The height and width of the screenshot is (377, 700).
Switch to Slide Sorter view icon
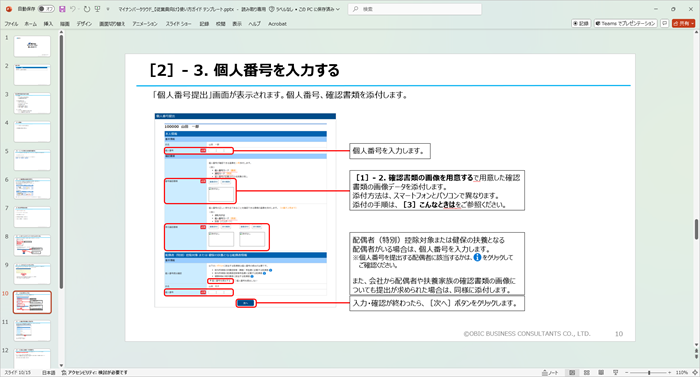[x=587, y=372]
